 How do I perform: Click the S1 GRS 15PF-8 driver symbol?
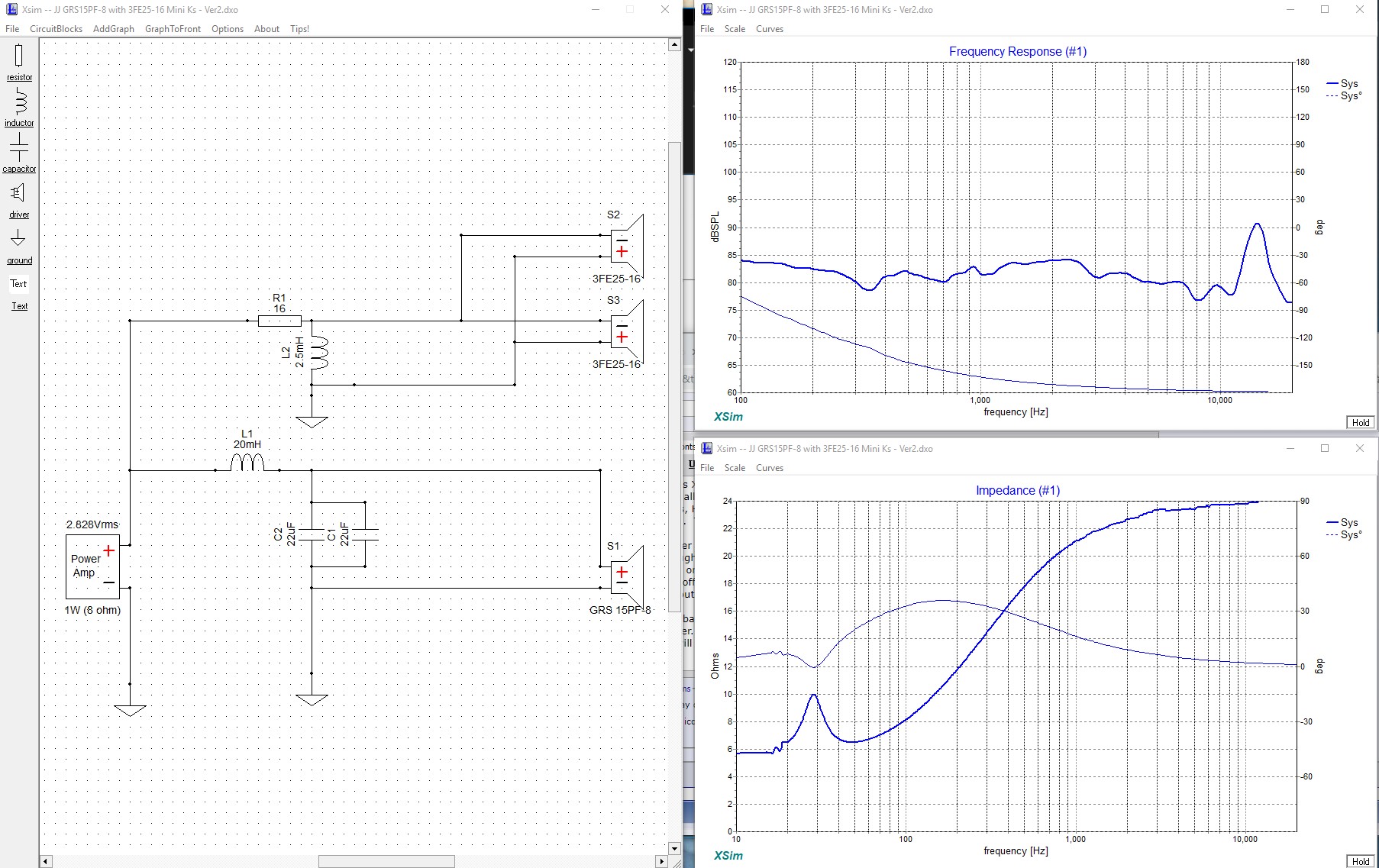click(628, 577)
